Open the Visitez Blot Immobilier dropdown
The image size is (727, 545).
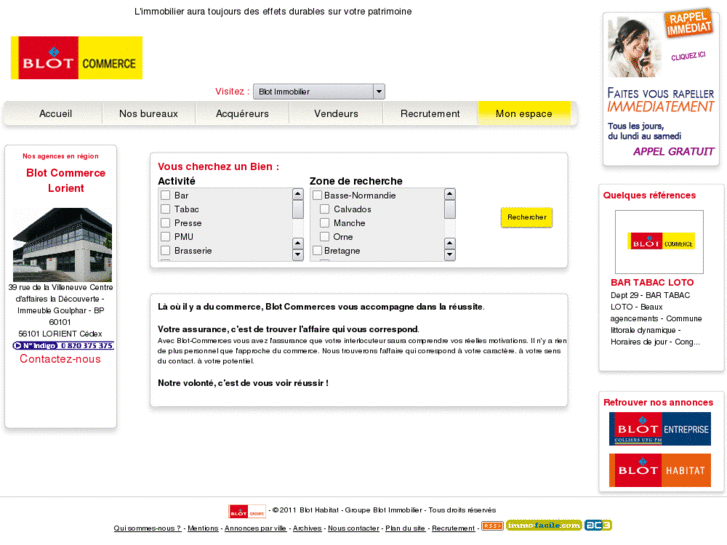coord(319,91)
